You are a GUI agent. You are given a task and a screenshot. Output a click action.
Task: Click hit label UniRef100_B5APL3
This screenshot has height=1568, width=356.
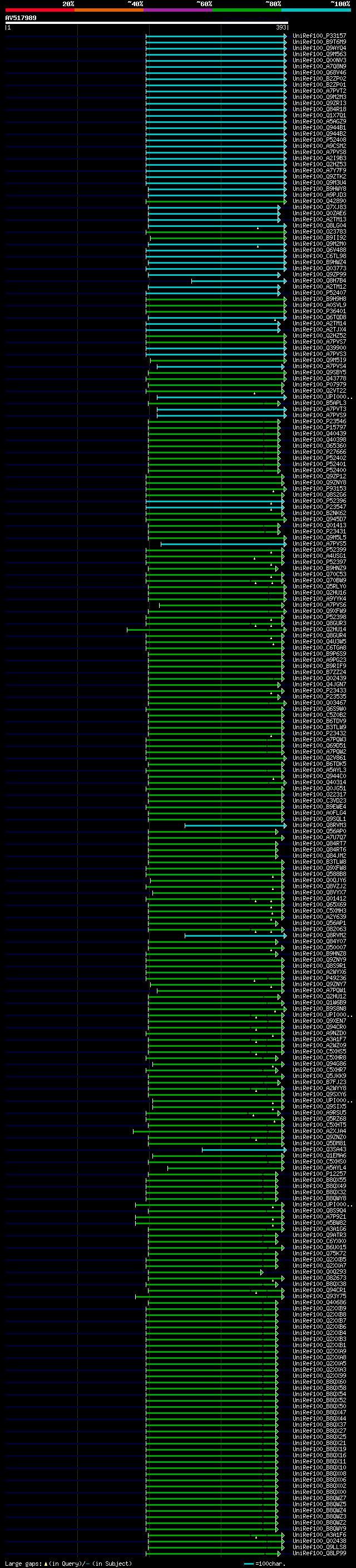click(319, 403)
